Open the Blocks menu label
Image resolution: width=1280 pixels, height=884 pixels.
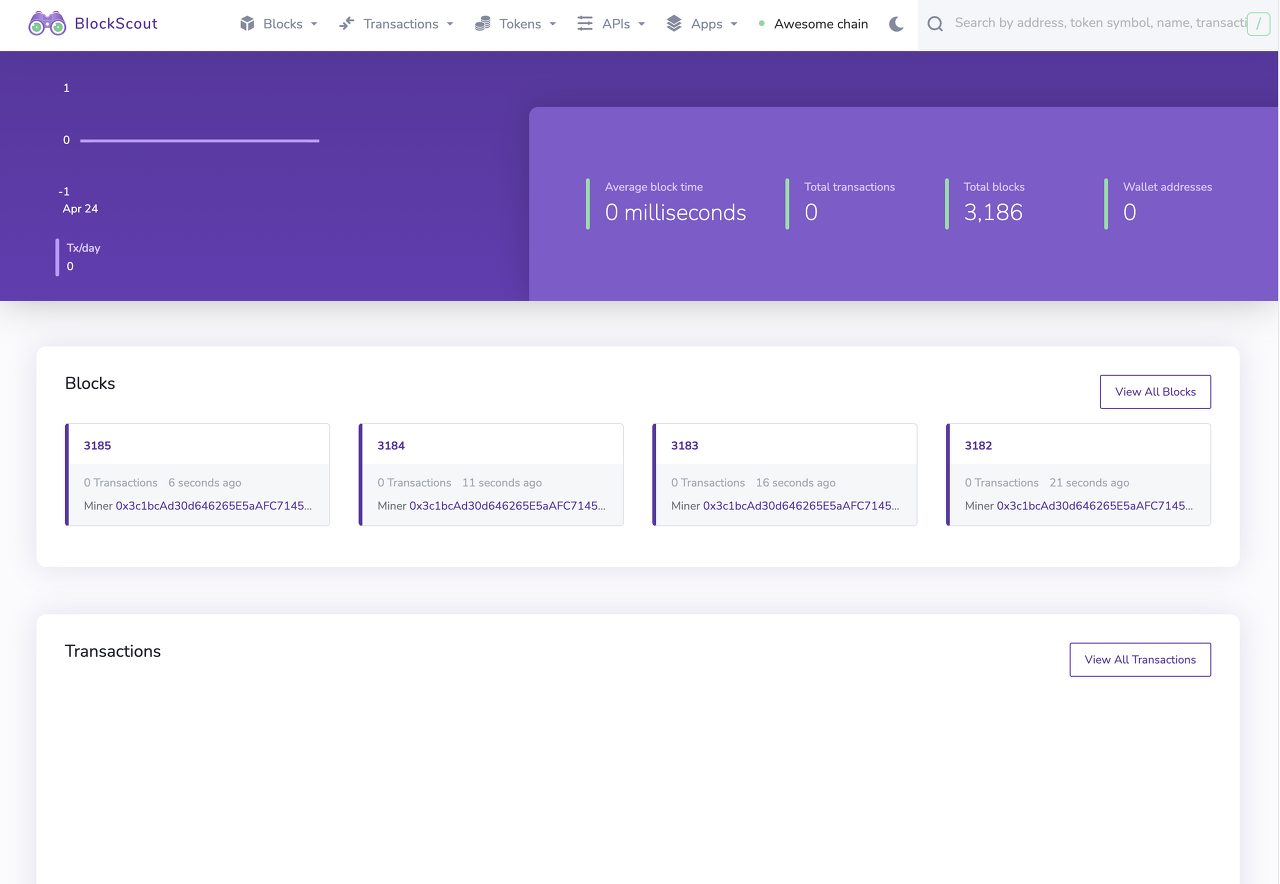tap(283, 24)
